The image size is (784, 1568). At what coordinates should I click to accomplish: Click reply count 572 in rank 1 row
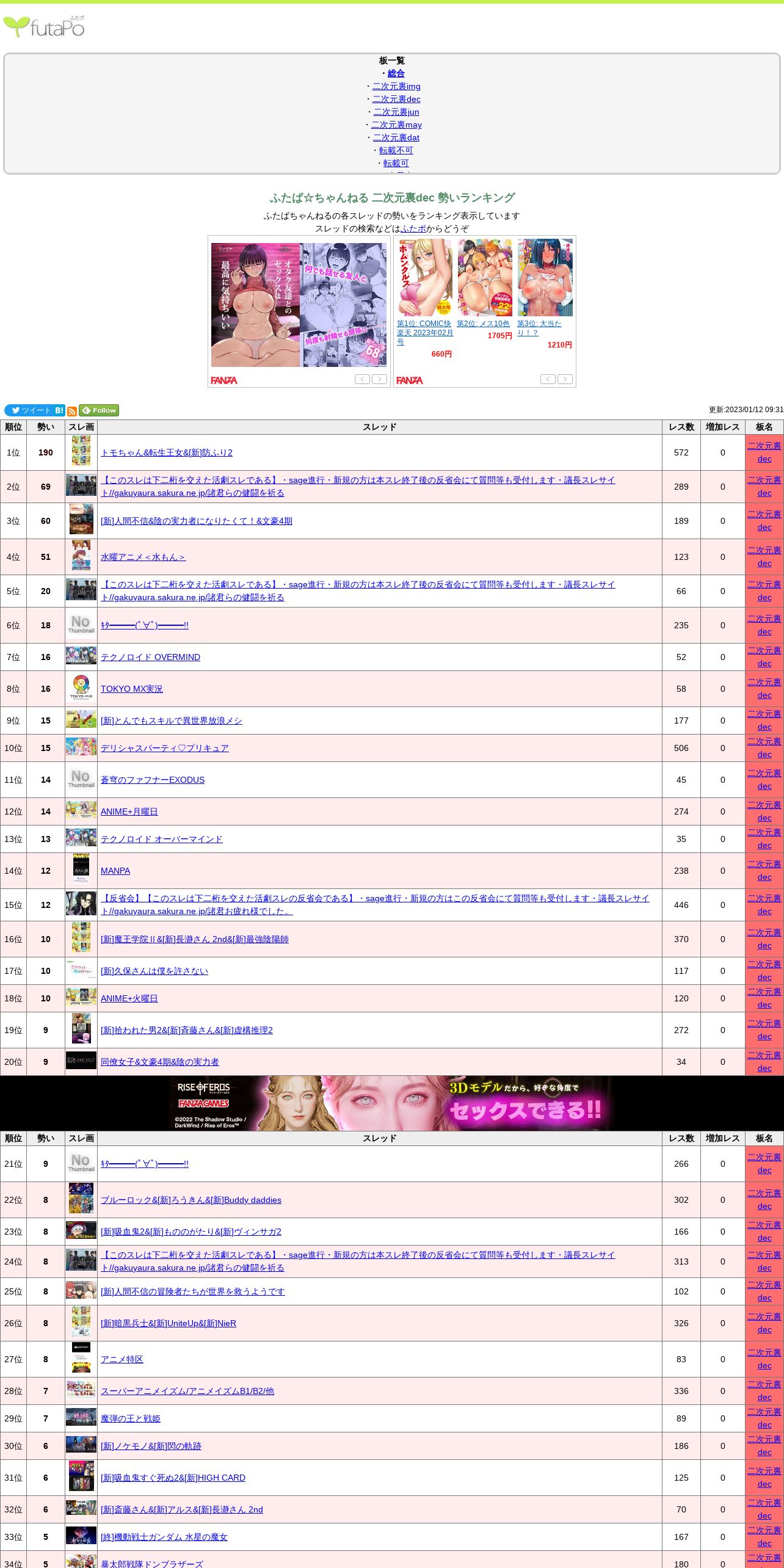(681, 452)
